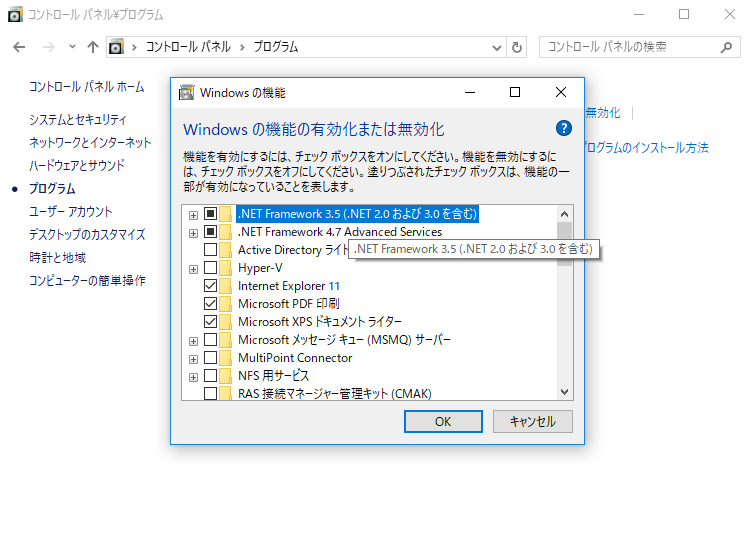The width and height of the screenshot is (753, 536).
Task: Uncheck Microsoft PDF 印刷
Action: 210,304
